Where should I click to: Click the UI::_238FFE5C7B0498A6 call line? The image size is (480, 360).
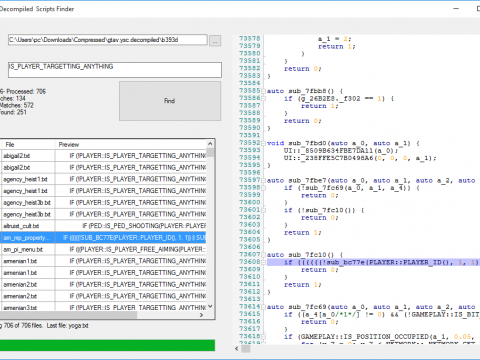click(x=360, y=158)
